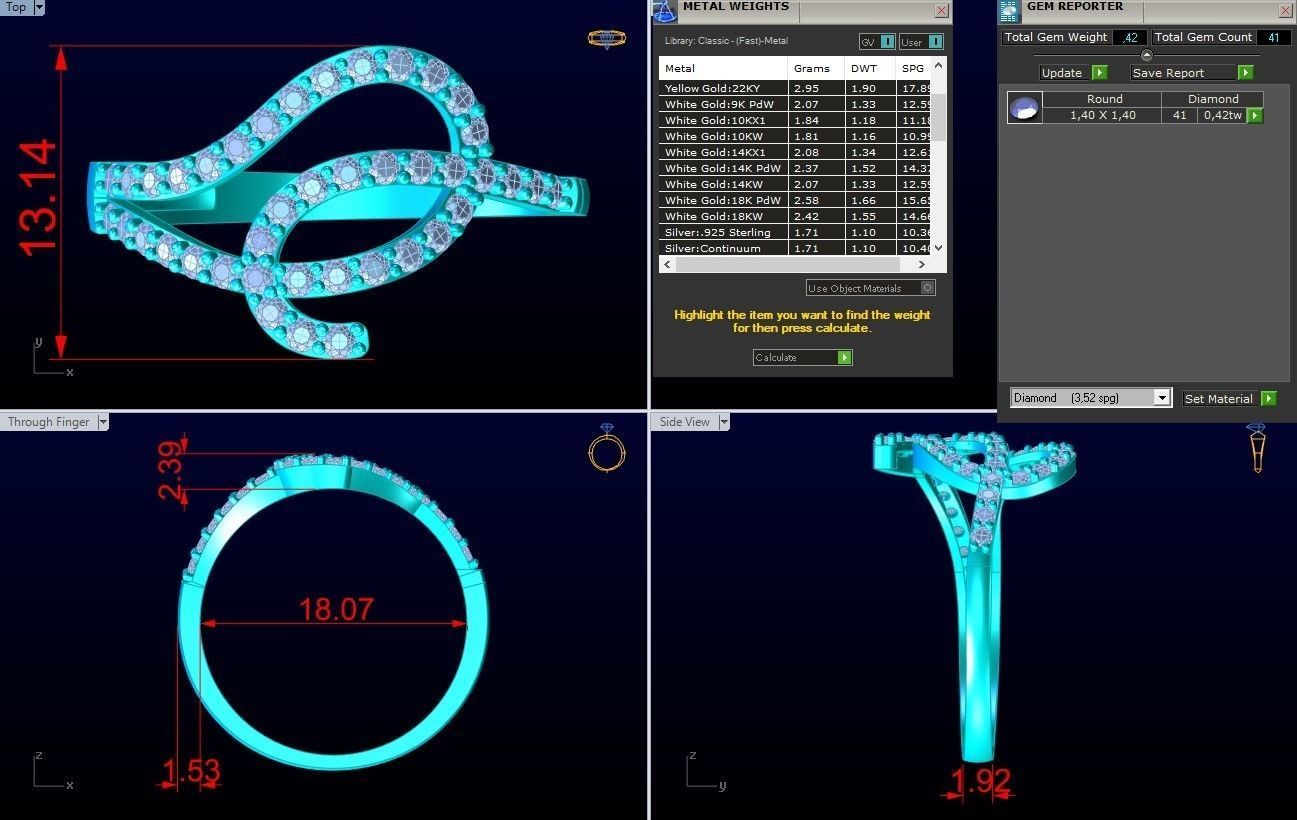
Task: Click green arrow beside Save Report
Action: point(1245,72)
